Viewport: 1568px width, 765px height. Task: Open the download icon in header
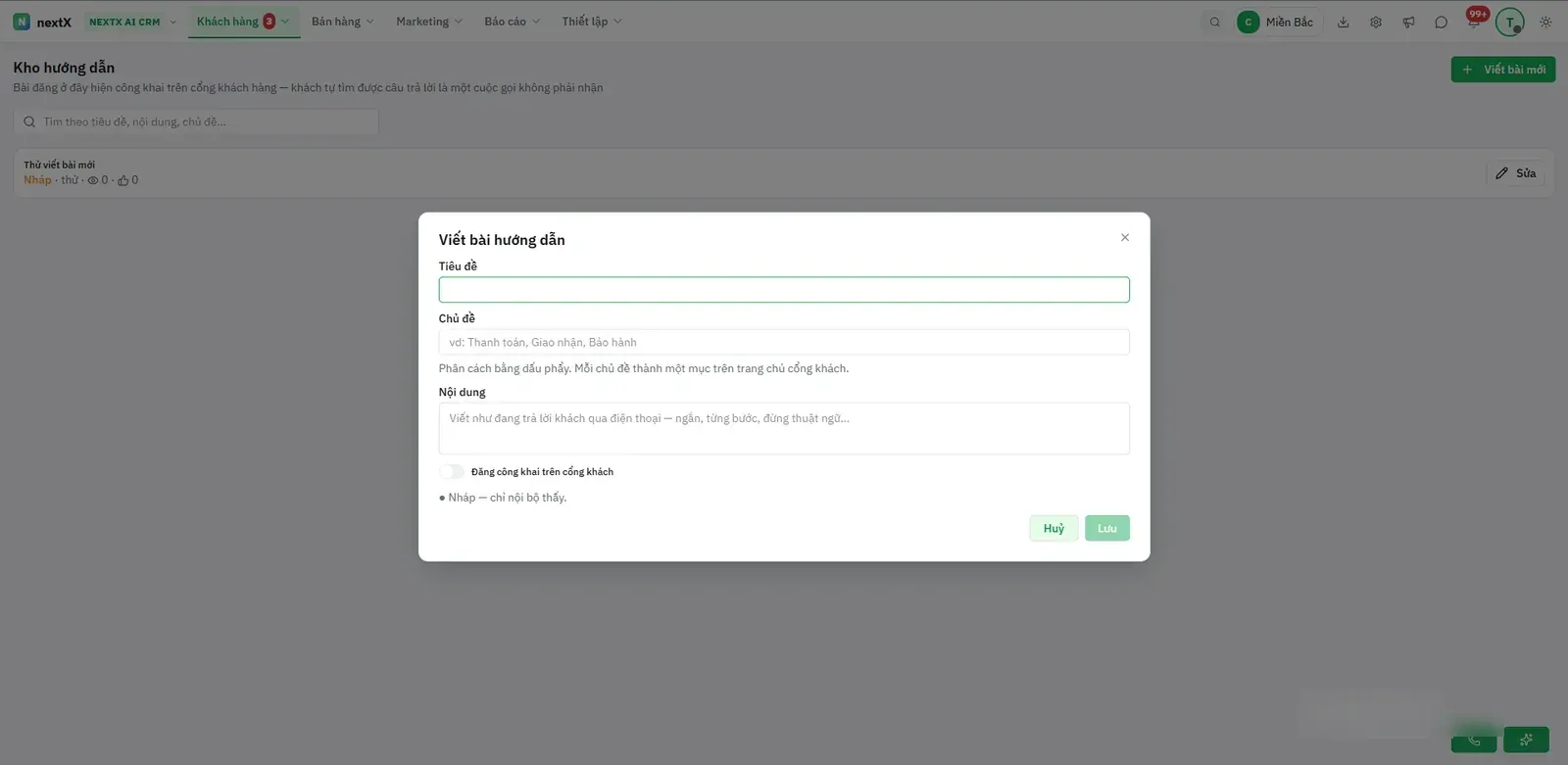point(1343,22)
